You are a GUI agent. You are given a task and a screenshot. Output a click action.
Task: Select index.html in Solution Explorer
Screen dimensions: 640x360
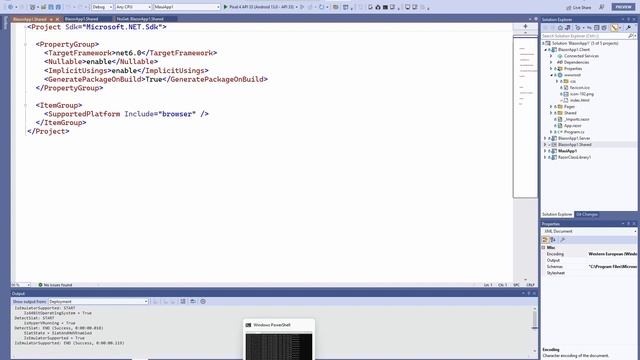[x=579, y=100]
